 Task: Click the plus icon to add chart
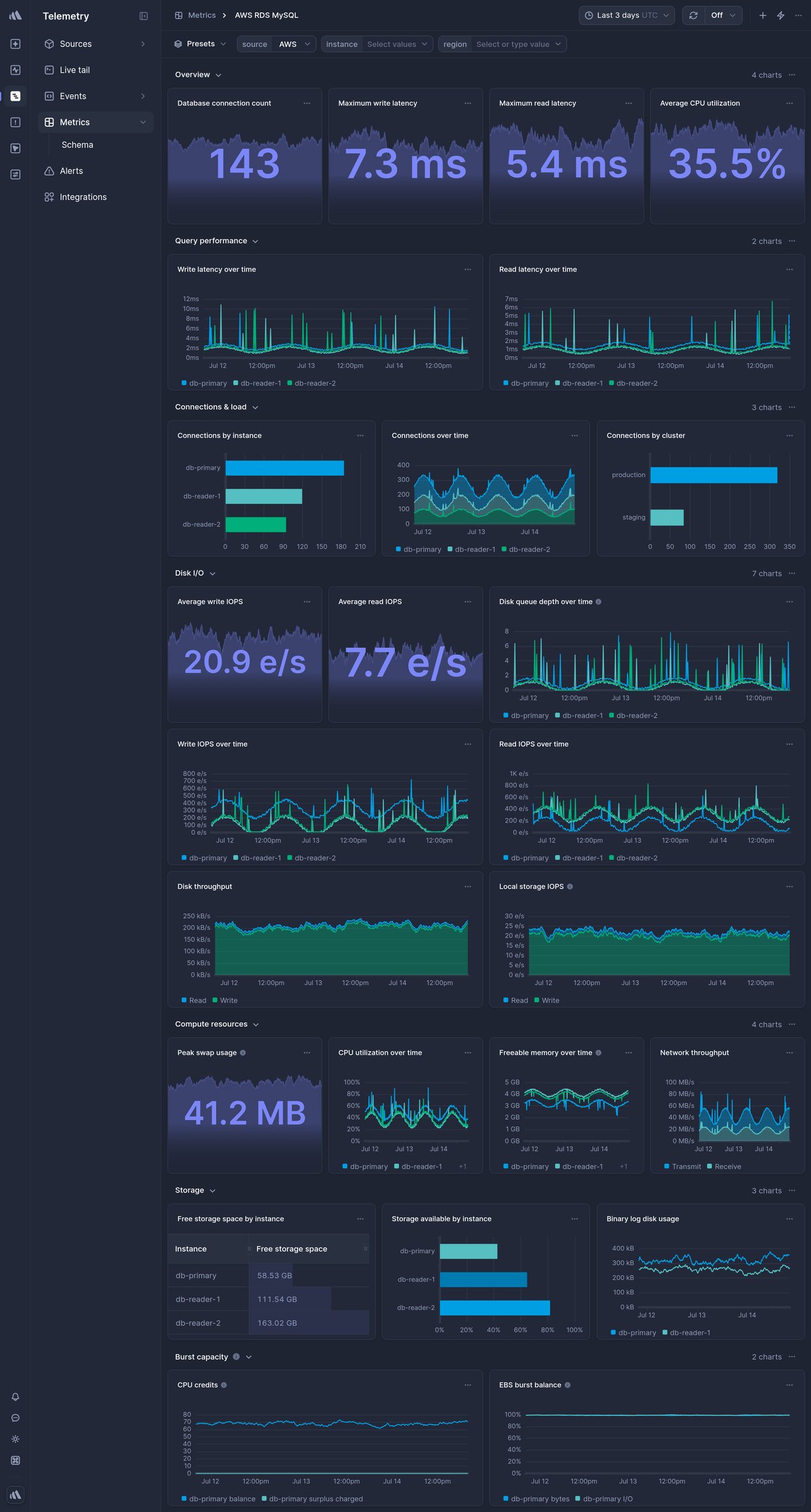pos(763,15)
